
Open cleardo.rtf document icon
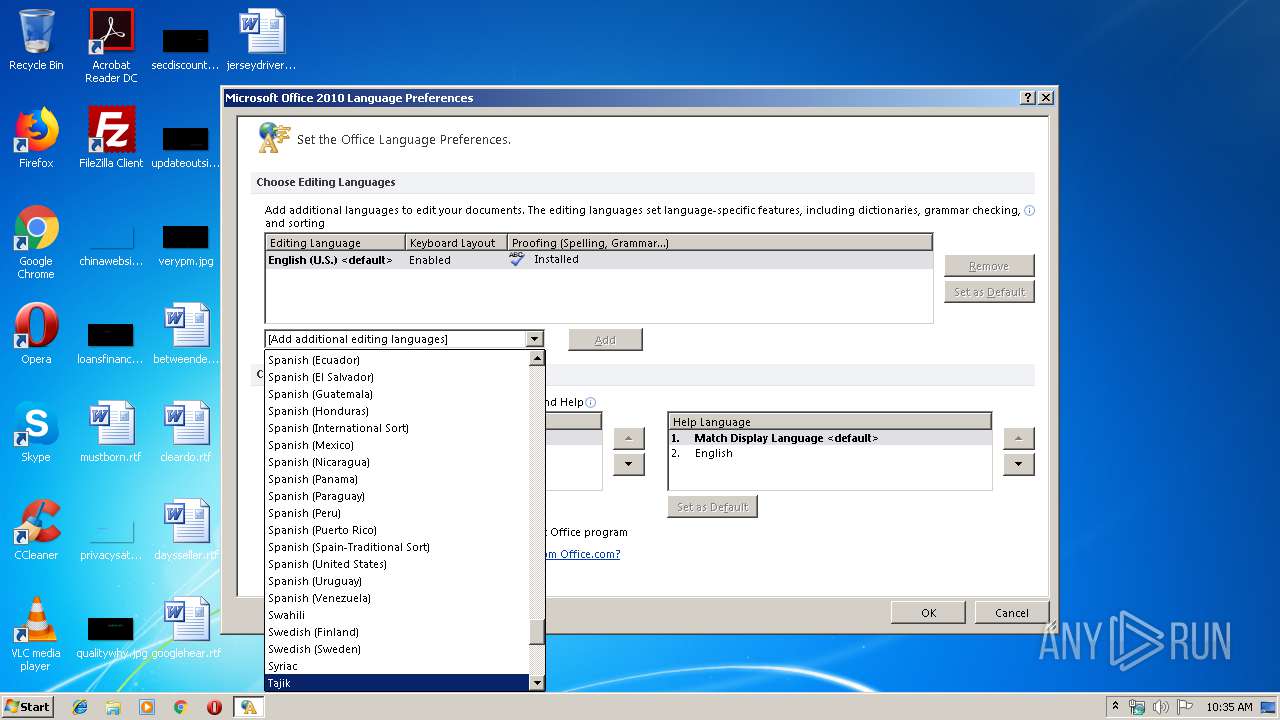point(186,432)
